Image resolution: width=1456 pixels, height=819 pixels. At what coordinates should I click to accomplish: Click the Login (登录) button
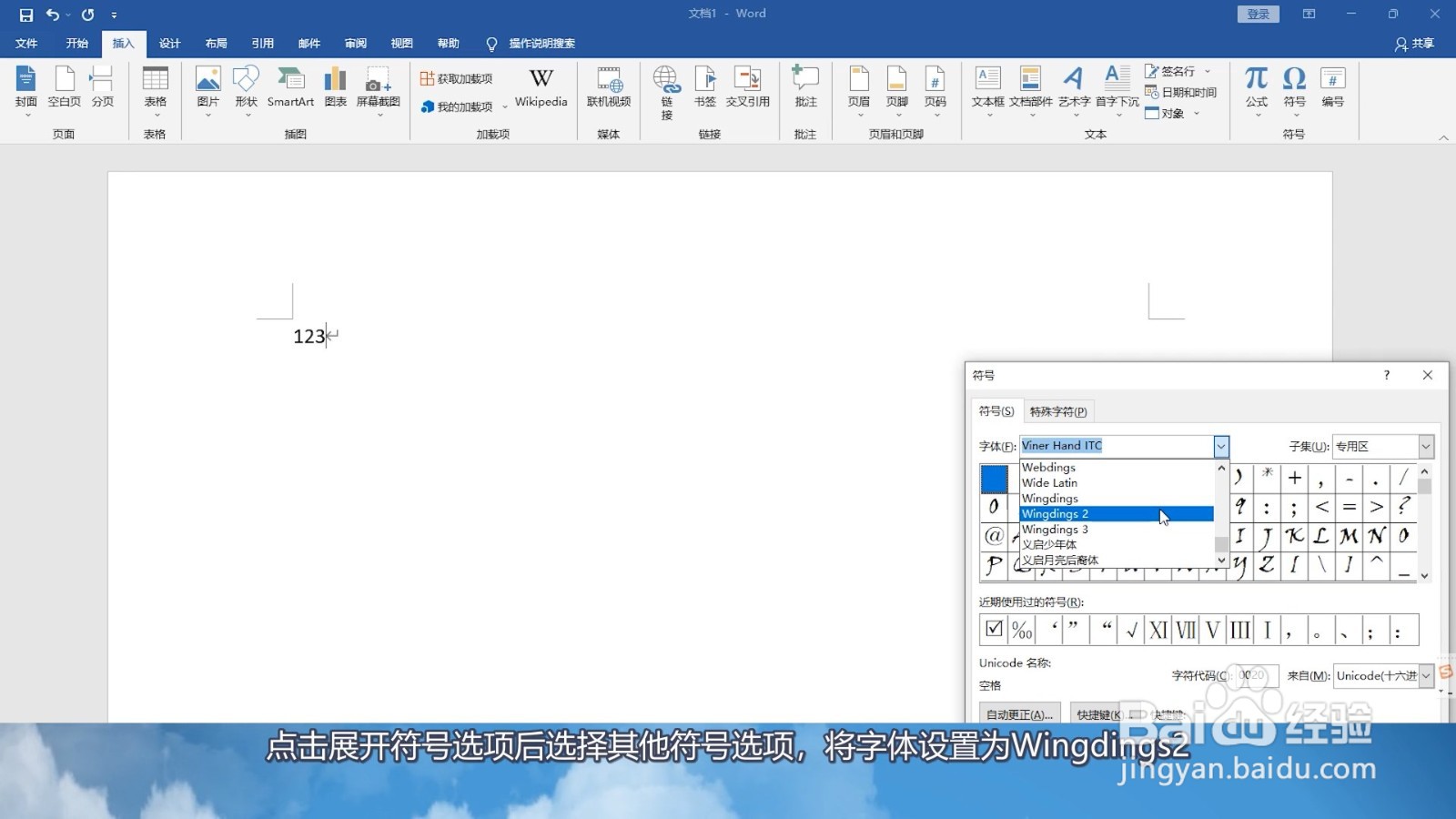[x=1259, y=14]
